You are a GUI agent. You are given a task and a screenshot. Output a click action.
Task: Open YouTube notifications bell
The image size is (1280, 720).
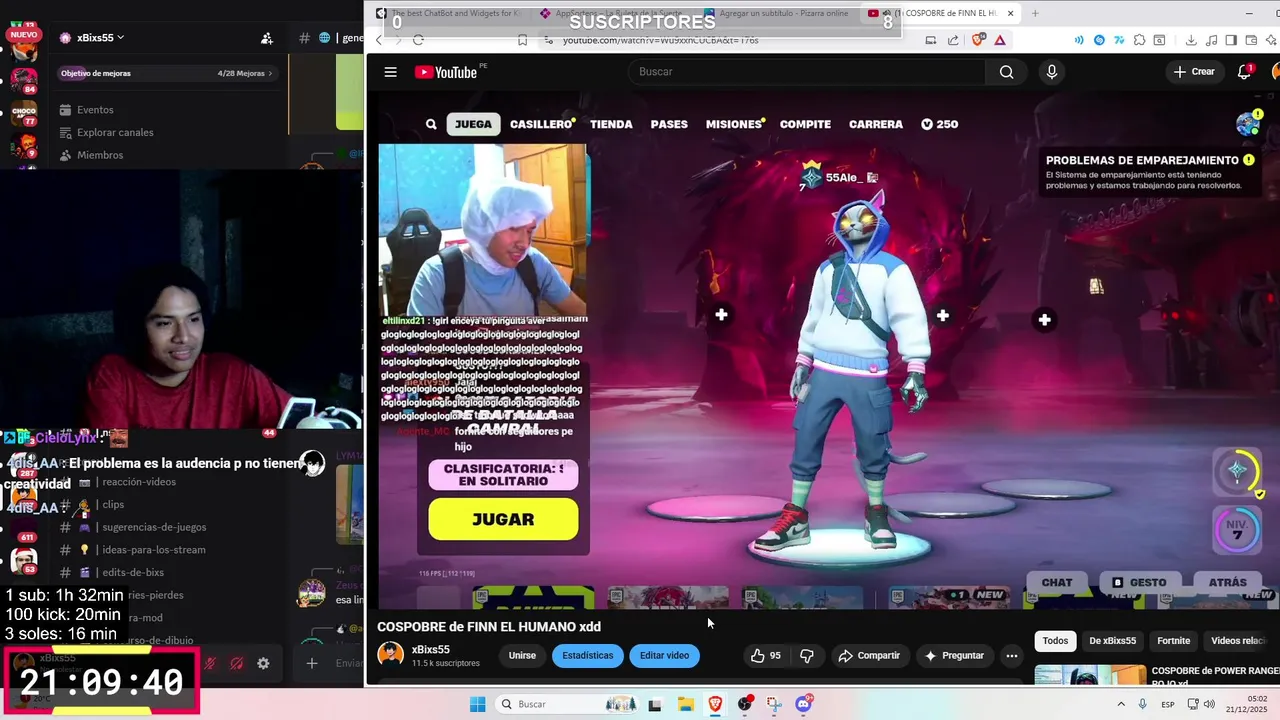click(x=1245, y=72)
